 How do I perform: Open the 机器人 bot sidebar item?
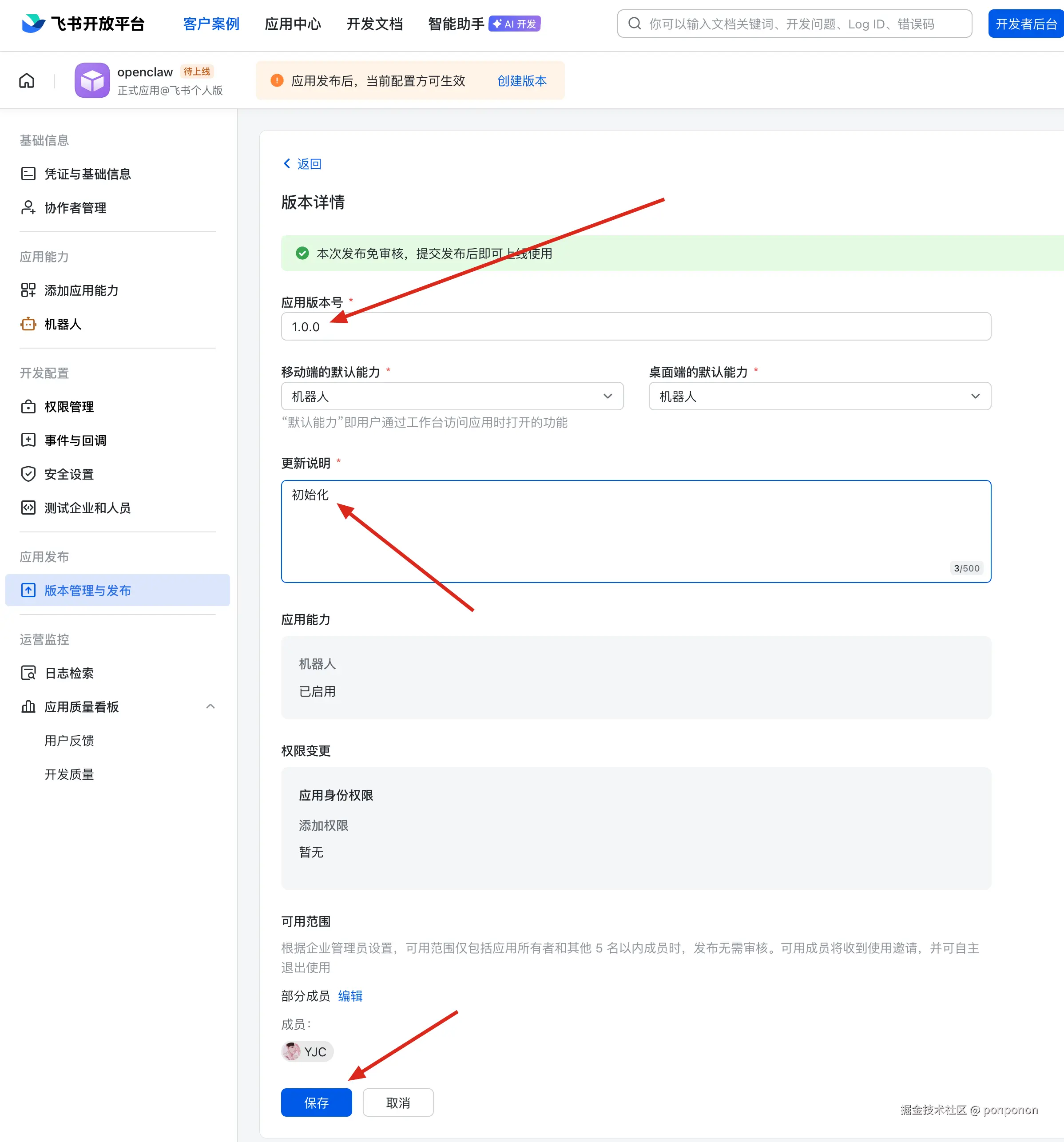[63, 325]
